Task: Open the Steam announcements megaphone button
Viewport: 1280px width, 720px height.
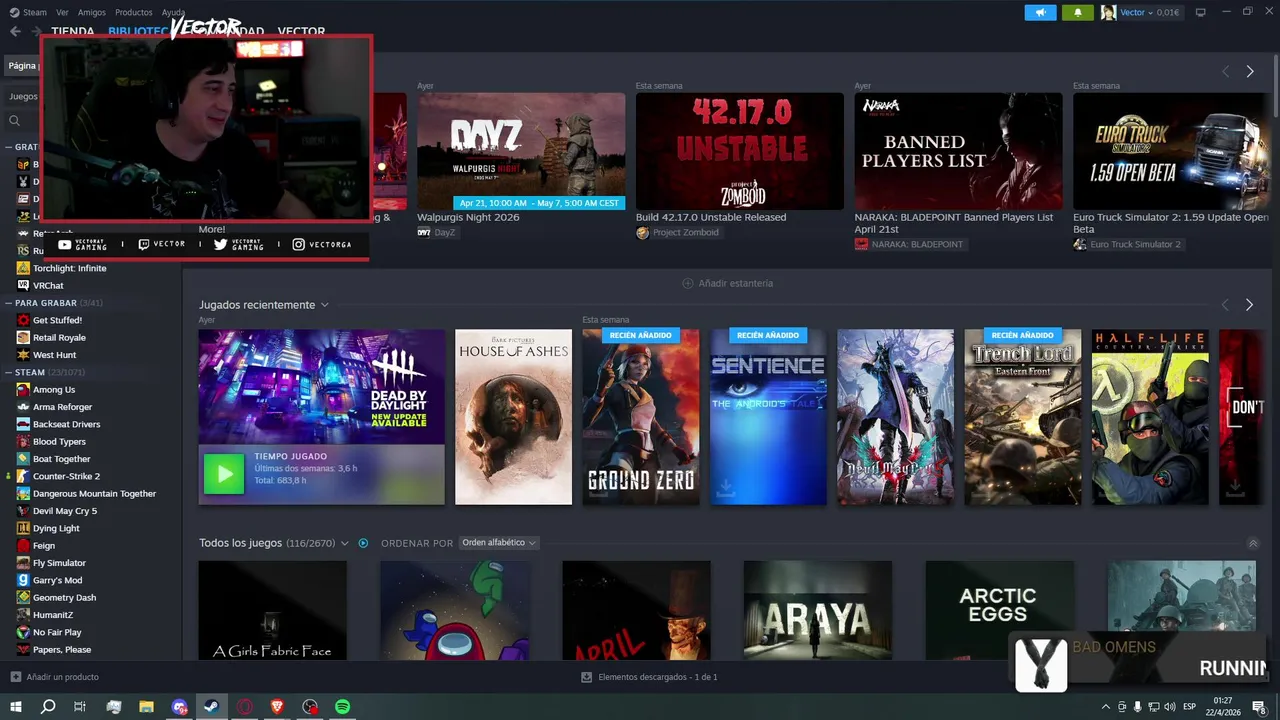Action: (x=1040, y=12)
